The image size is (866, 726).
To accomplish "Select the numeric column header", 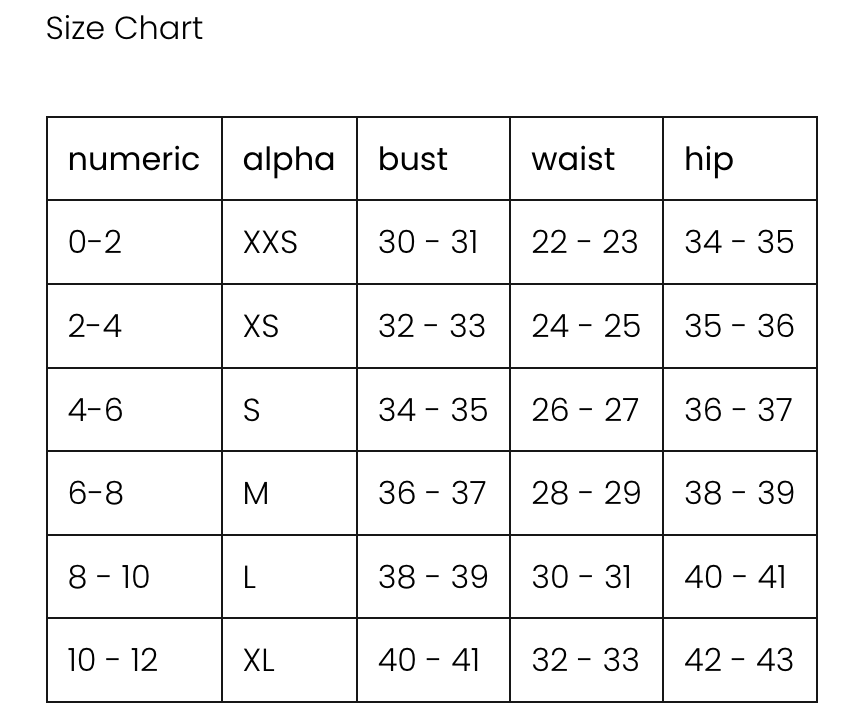I will pos(134,159).
